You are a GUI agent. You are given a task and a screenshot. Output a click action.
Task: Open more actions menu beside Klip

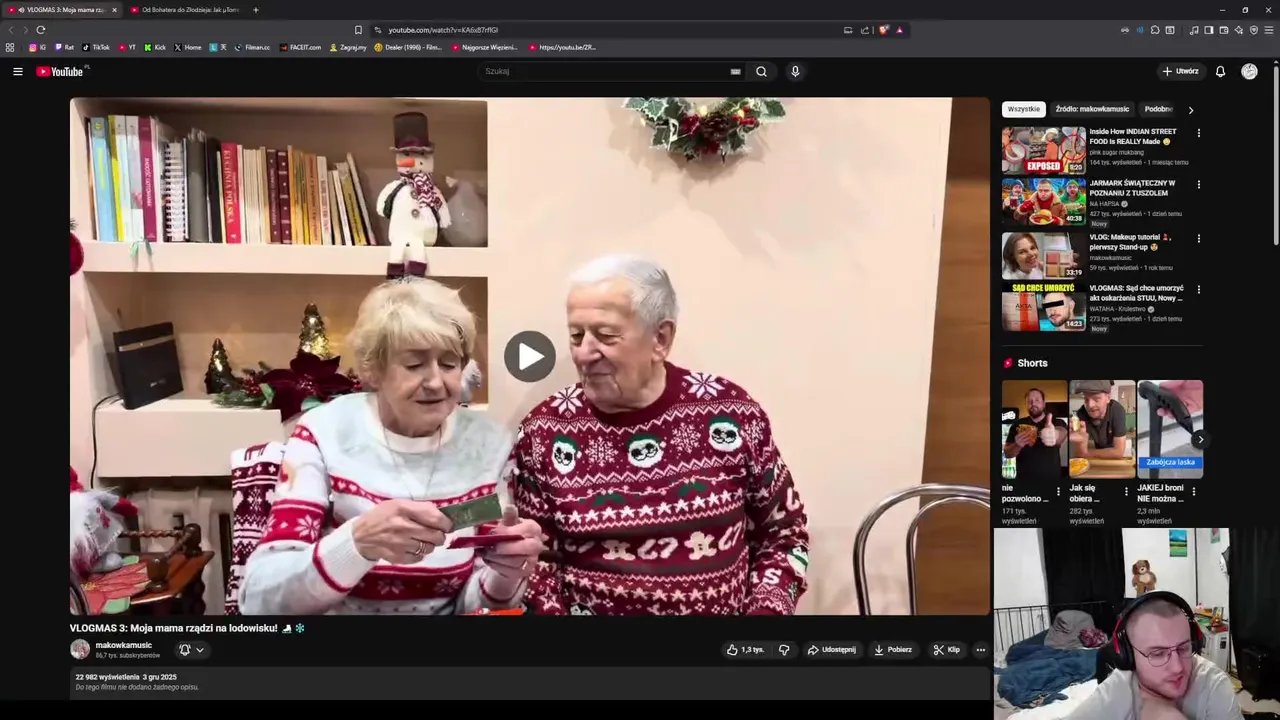980,650
